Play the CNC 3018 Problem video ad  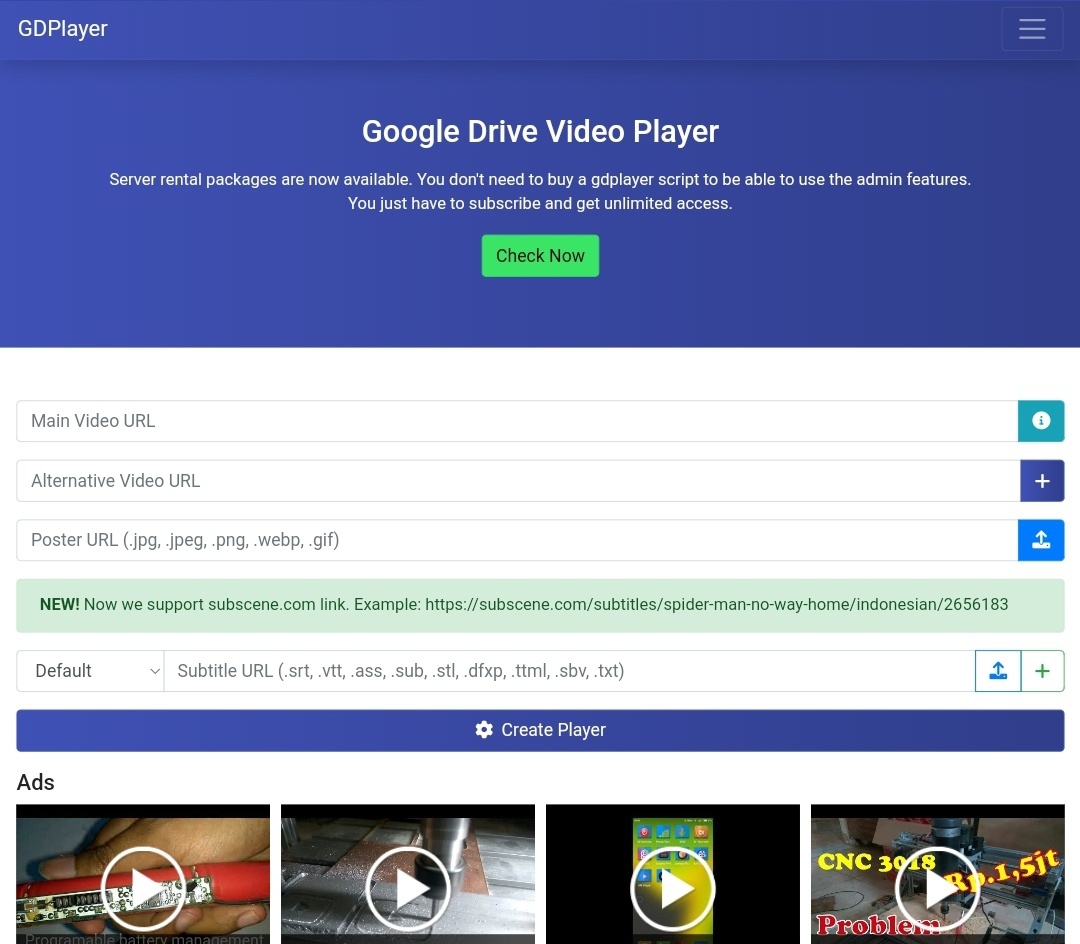coord(937,888)
